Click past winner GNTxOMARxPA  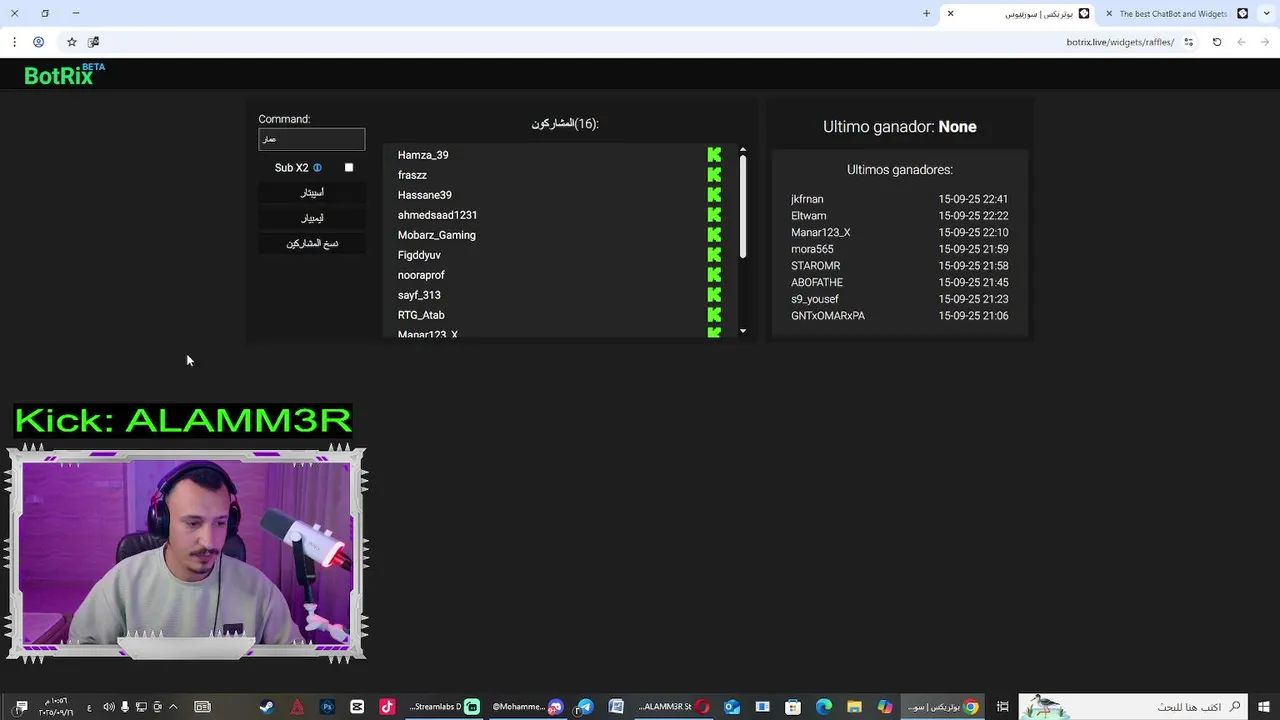828,316
